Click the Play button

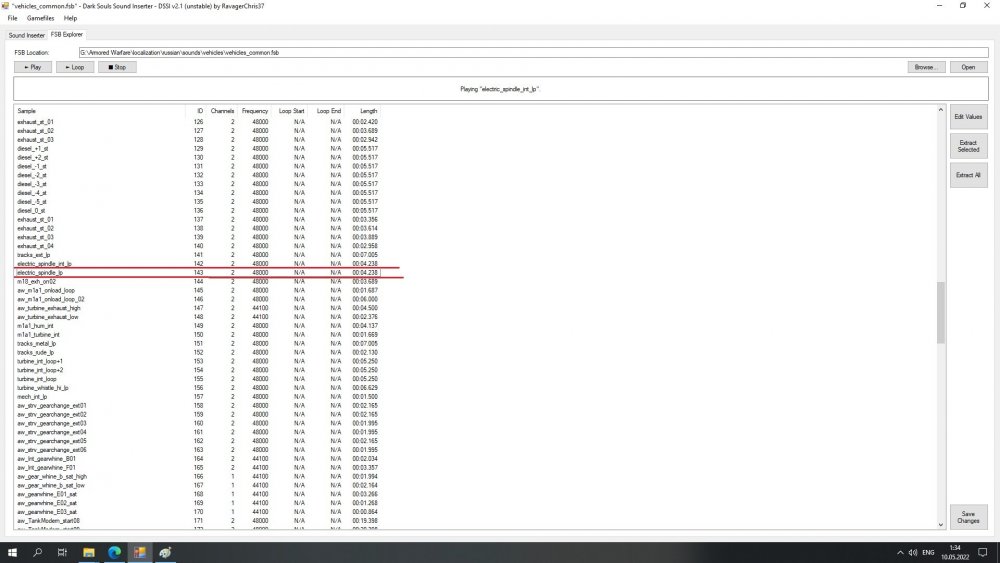coord(33,67)
